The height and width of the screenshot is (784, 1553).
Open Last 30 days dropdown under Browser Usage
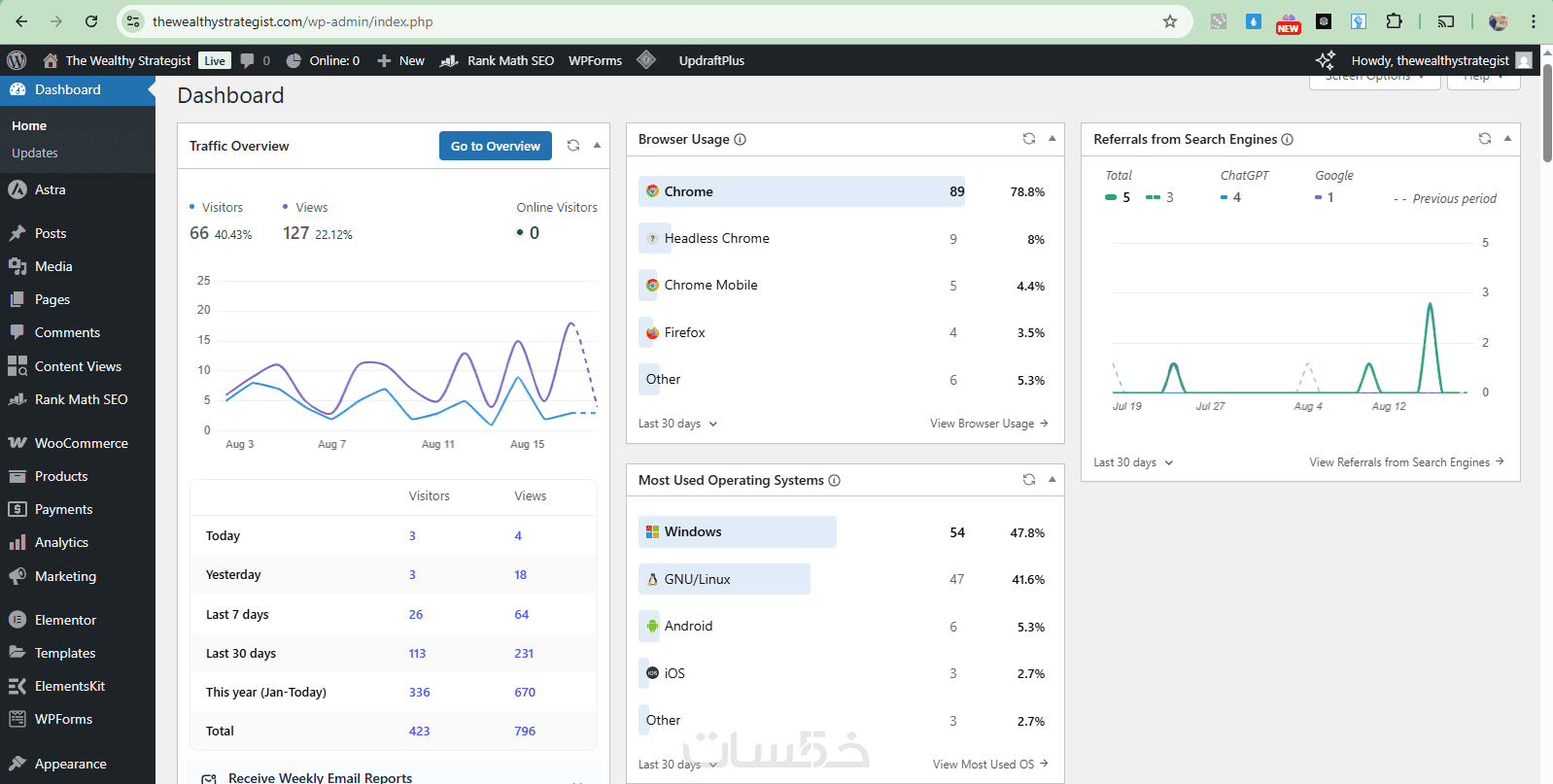[x=677, y=424]
